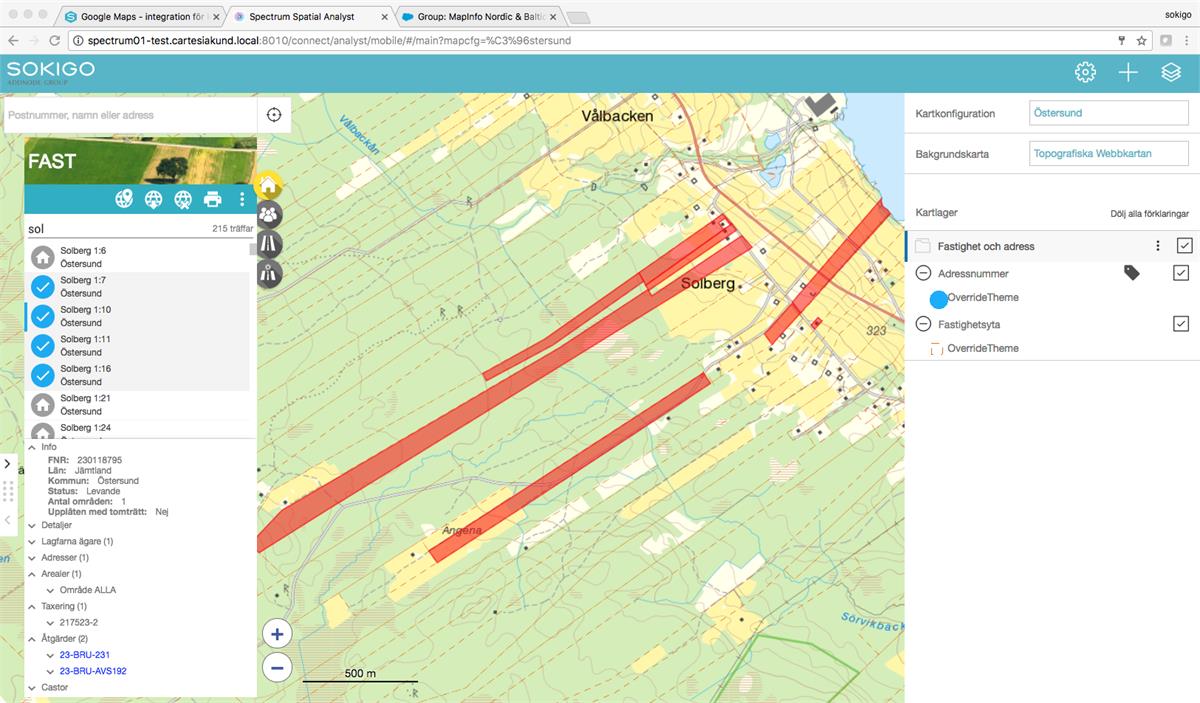1200x703 pixels.
Task: Click the printer icon in FAST toolbar
Action: pos(212,199)
